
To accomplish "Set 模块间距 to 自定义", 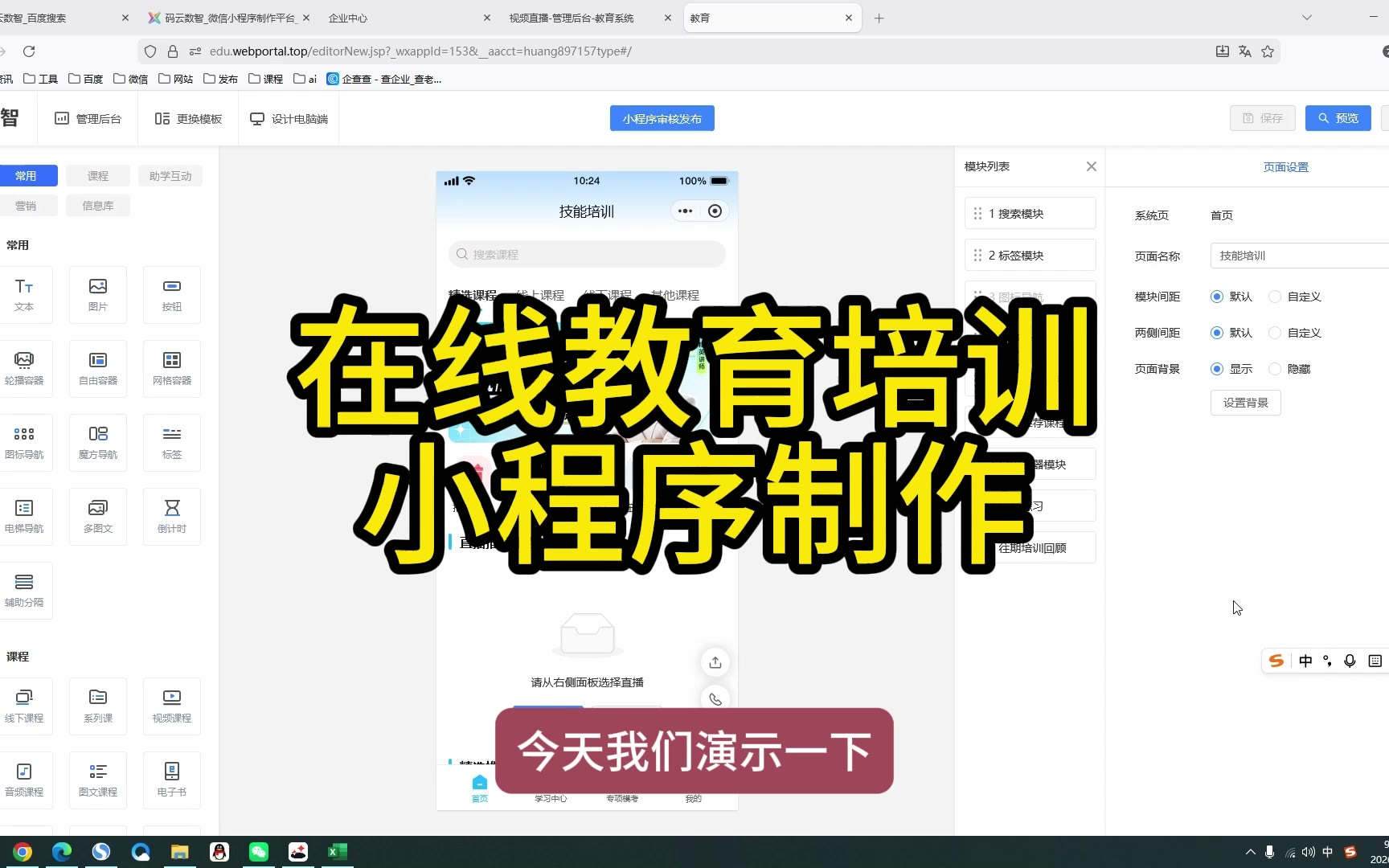I will [x=1275, y=297].
